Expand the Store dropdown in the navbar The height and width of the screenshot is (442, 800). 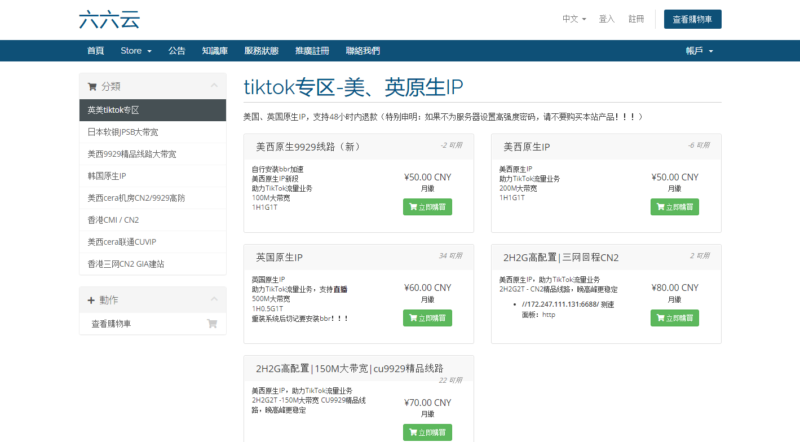tap(136, 50)
